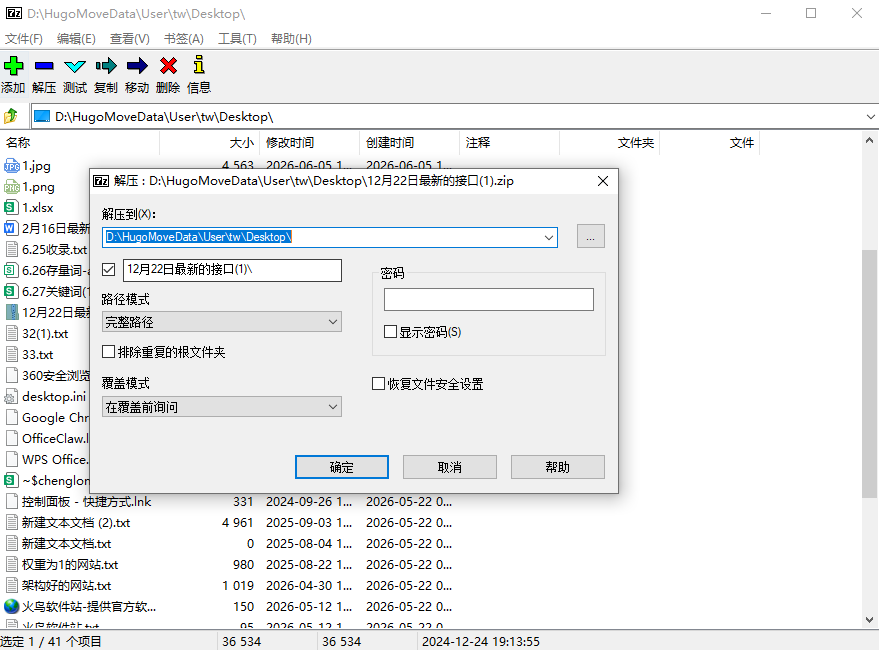This screenshot has width=879, height=650.
Task: Open the 书签(A) menu
Action: click(183, 39)
